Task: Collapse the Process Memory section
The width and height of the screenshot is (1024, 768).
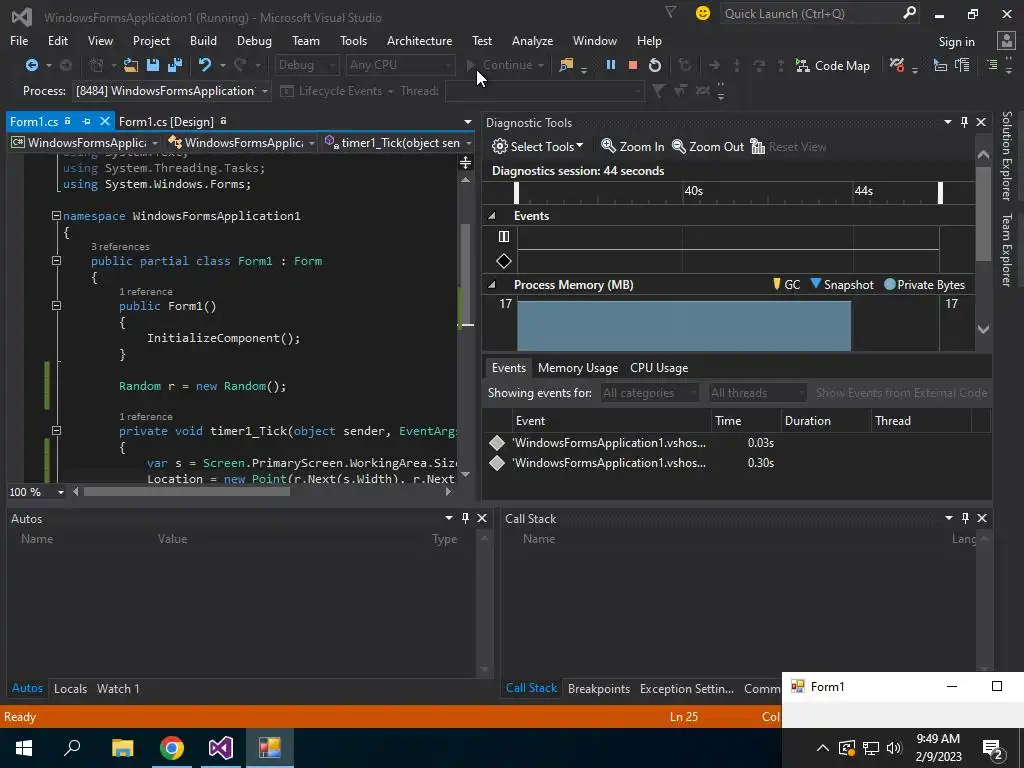Action: click(x=492, y=285)
